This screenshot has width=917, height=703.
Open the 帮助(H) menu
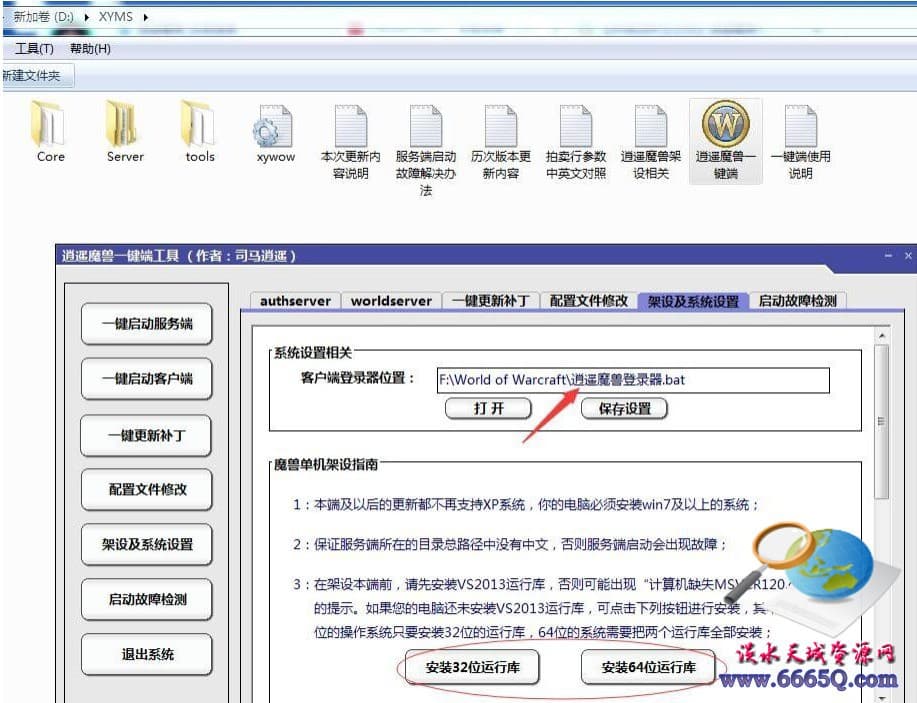pyautogui.click(x=90, y=49)
